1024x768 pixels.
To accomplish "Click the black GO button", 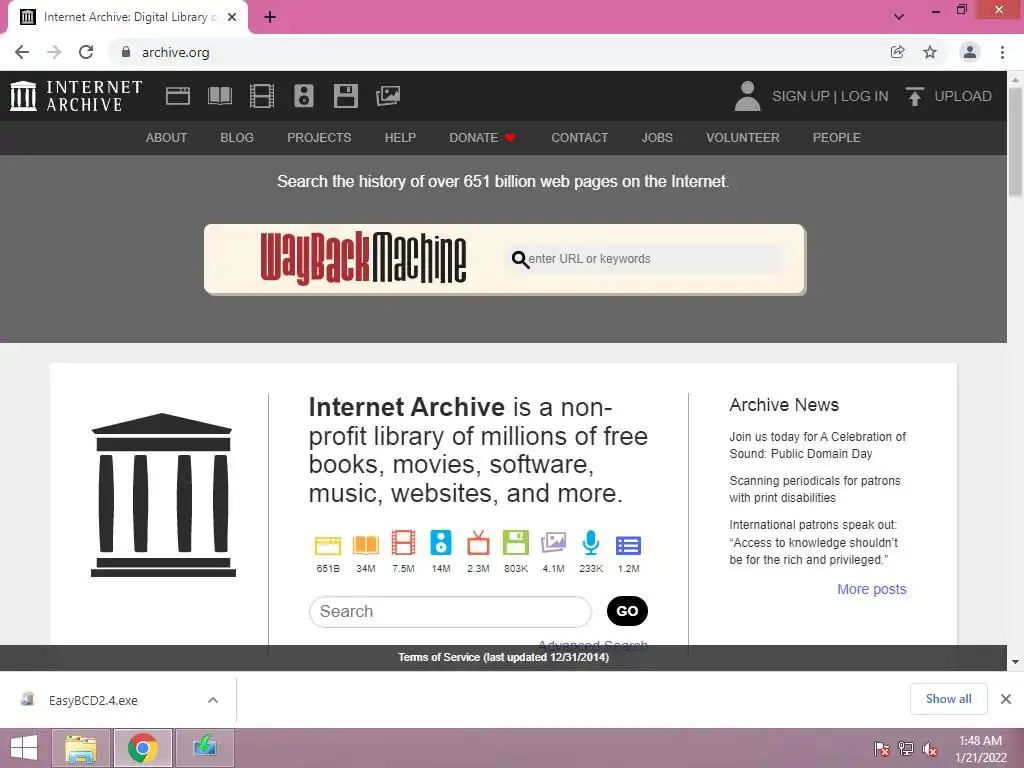I will 627,611.
